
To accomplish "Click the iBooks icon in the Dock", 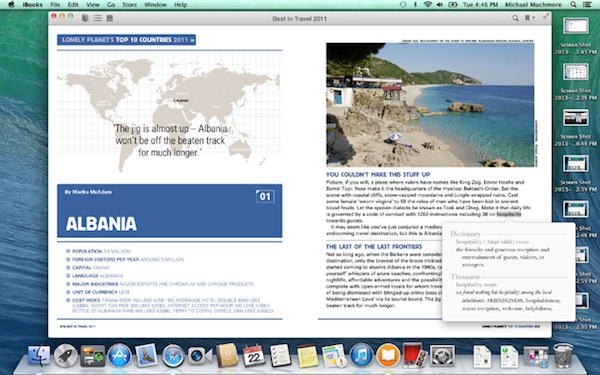I will tap(388, 355).
